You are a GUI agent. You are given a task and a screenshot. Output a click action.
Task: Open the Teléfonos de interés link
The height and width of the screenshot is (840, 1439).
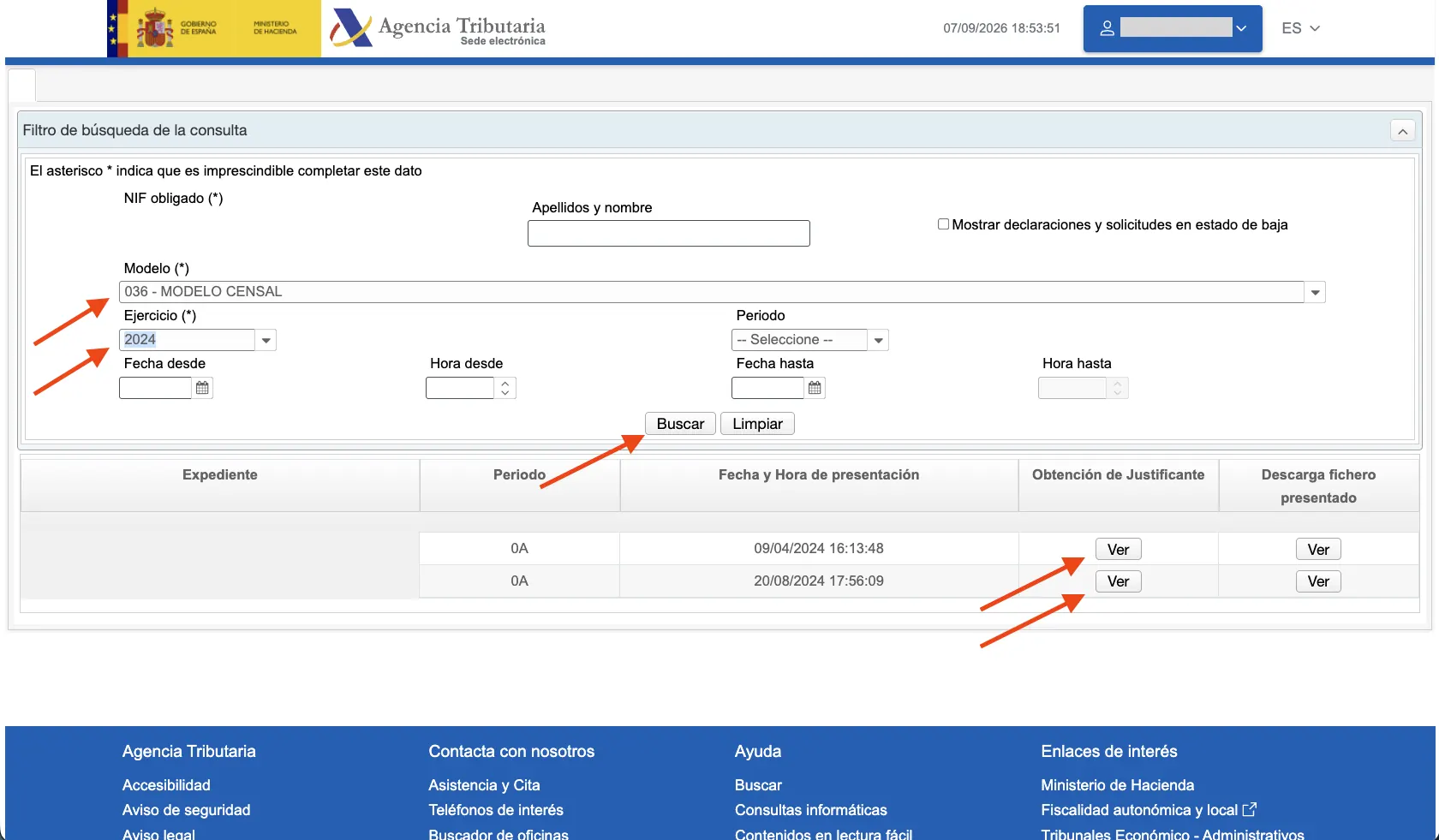click(496, 810)
